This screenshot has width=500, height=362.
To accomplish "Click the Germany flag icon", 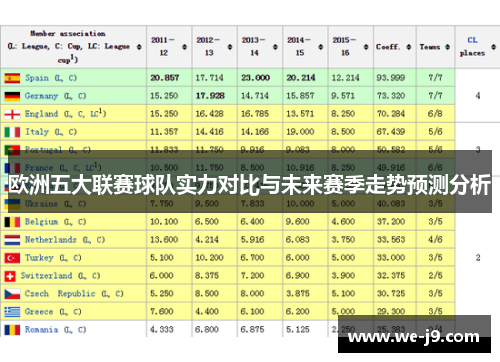I will 12,96.
